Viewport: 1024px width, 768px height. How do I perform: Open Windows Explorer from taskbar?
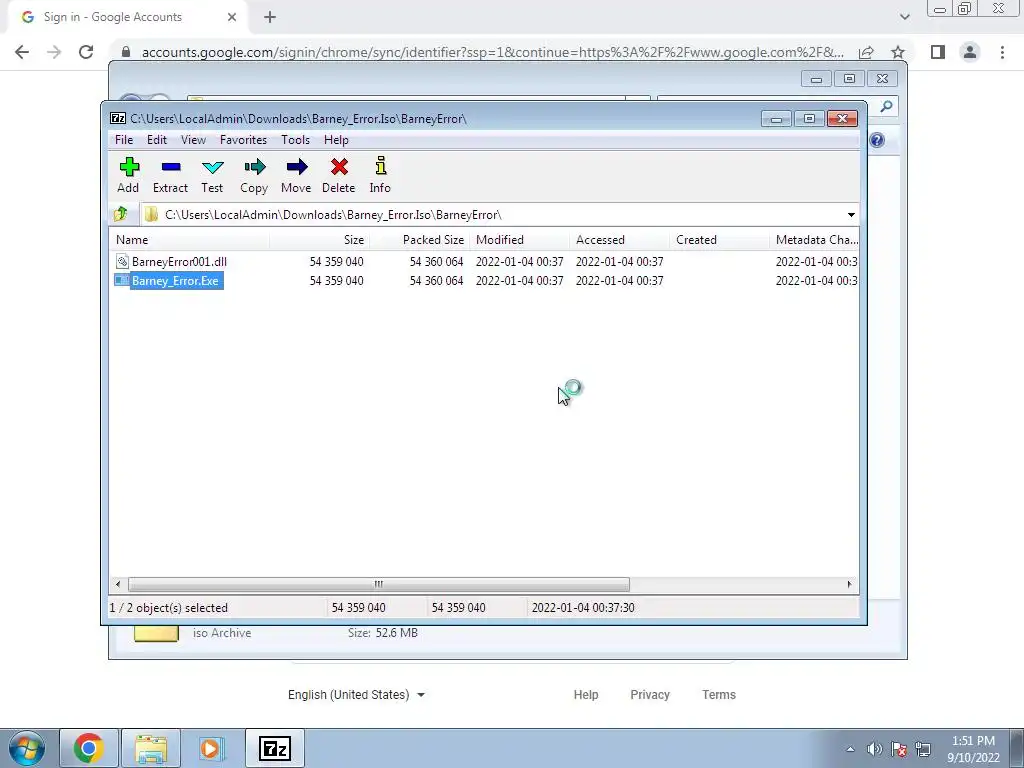click(151, 748)
